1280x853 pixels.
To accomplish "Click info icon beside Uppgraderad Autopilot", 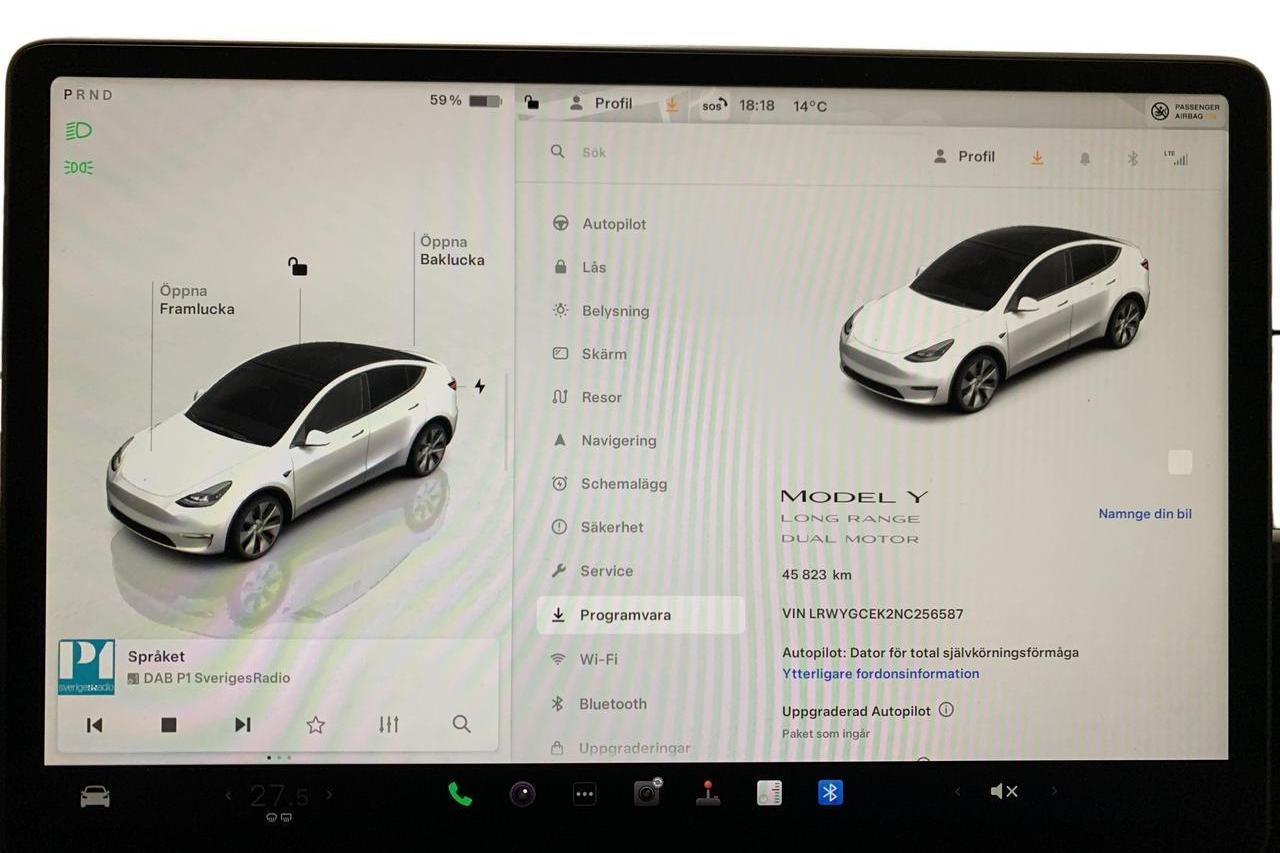I will point(946,710).
